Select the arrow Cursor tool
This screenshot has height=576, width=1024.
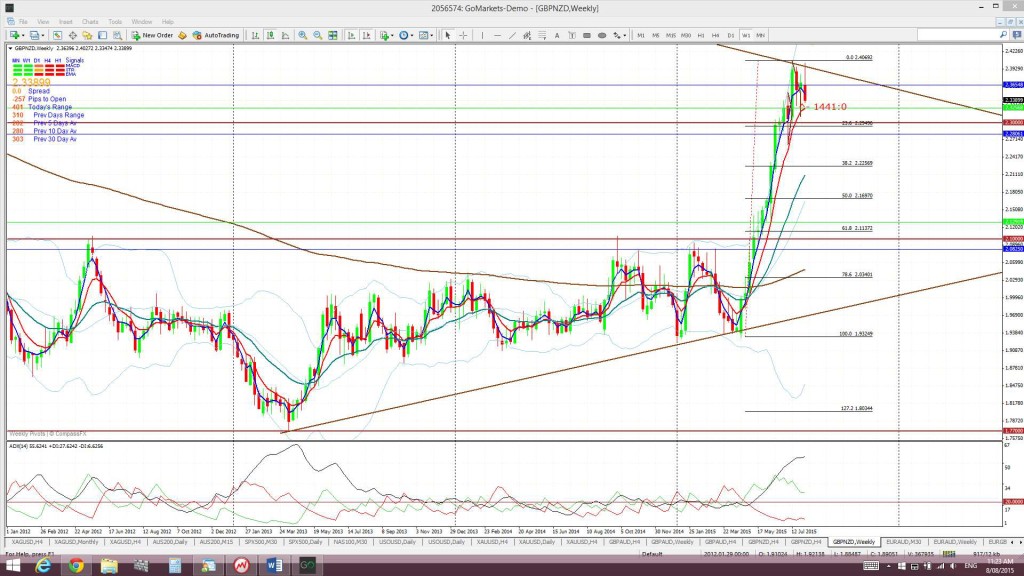448,35
